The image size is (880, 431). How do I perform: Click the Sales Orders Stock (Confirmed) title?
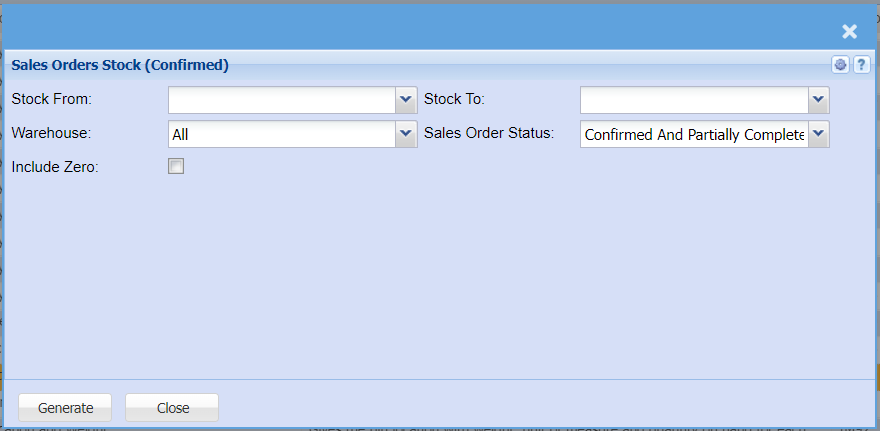120,66
